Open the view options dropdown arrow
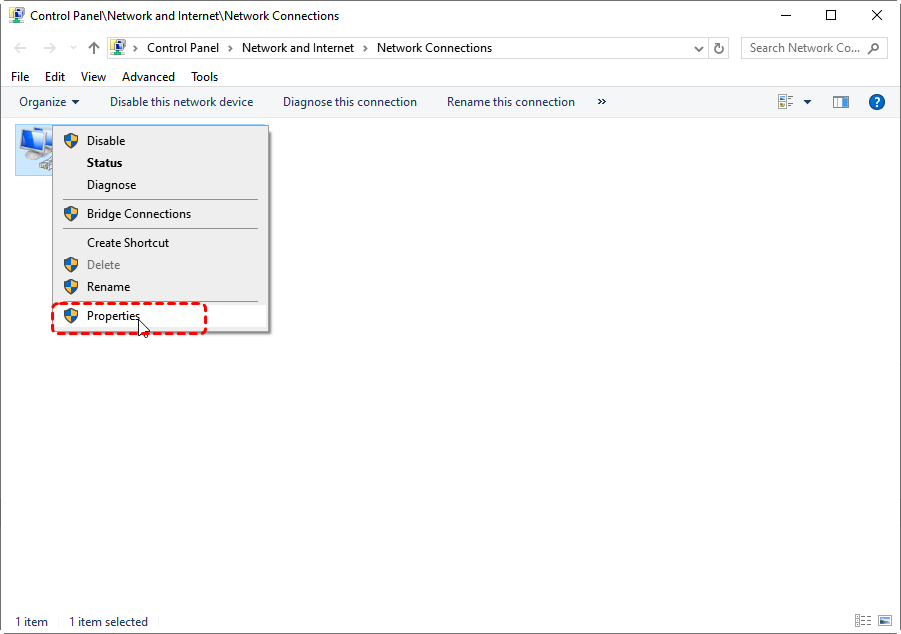 tap(808, 102)
